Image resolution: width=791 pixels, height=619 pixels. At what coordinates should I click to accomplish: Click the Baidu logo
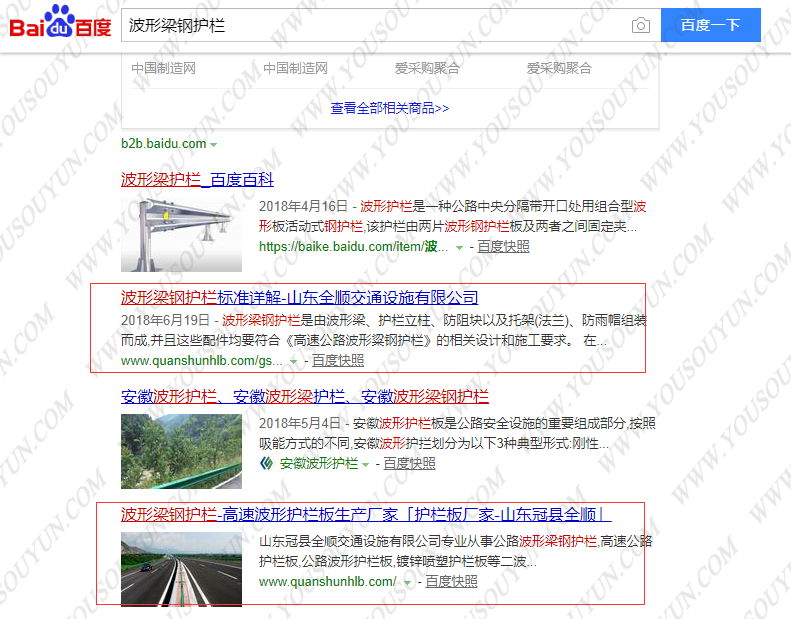60,22
